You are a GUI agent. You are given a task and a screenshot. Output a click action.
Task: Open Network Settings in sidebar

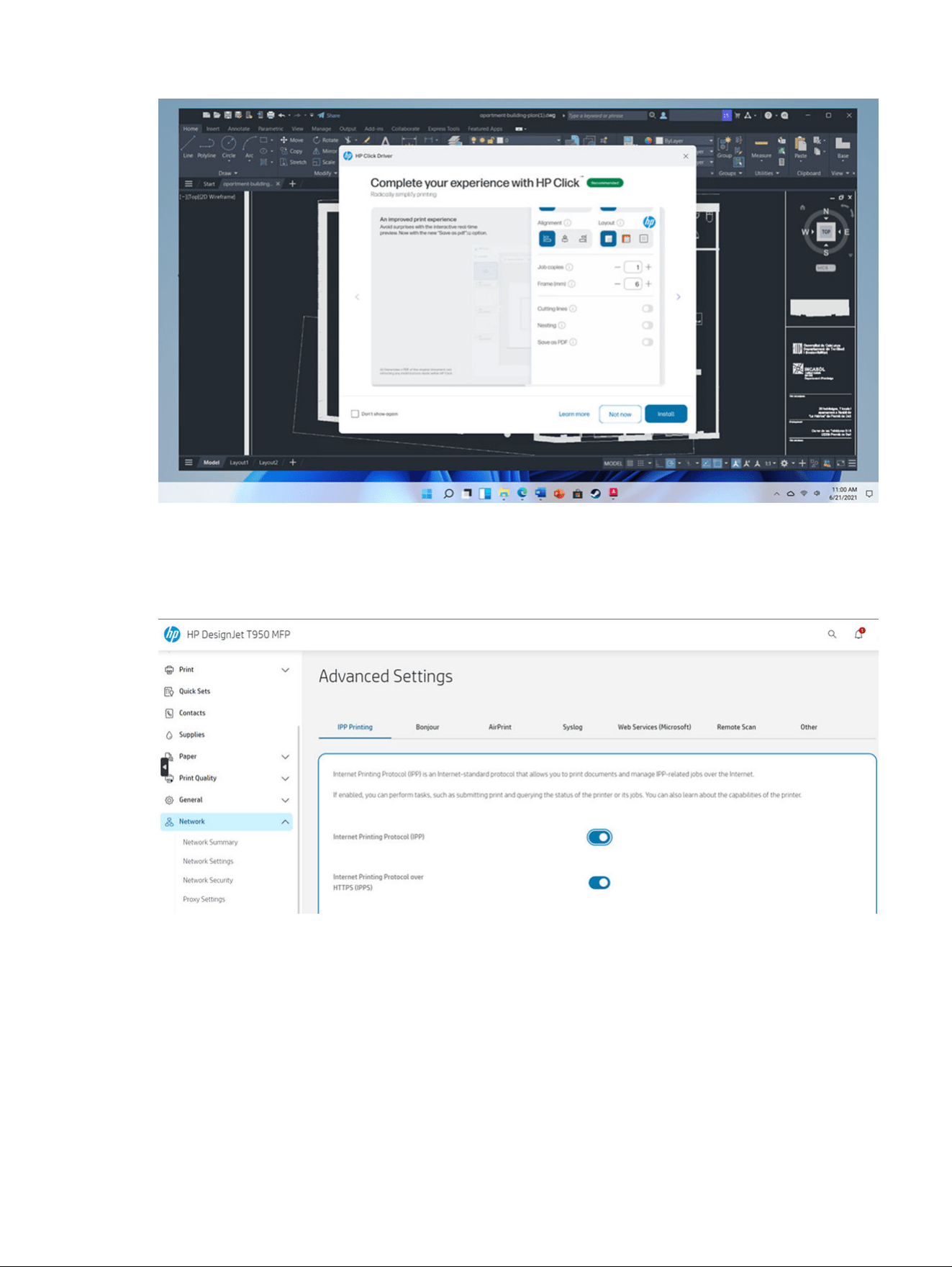click(208, 861)
